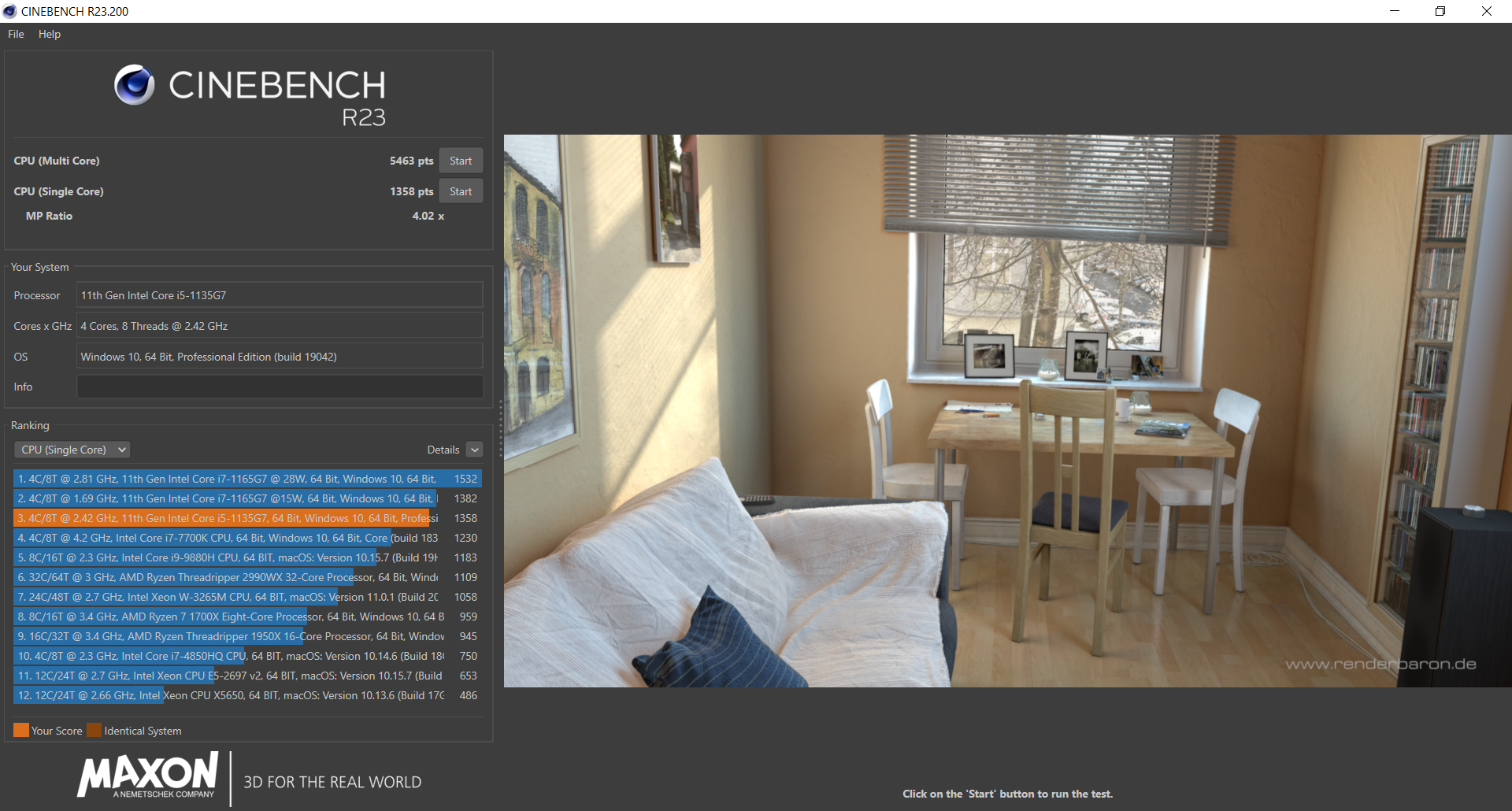Image resolution: width=1512 pixels, height=811 pixels.
Task: Click the Cinebench title bar app icon
Action: 10,11
